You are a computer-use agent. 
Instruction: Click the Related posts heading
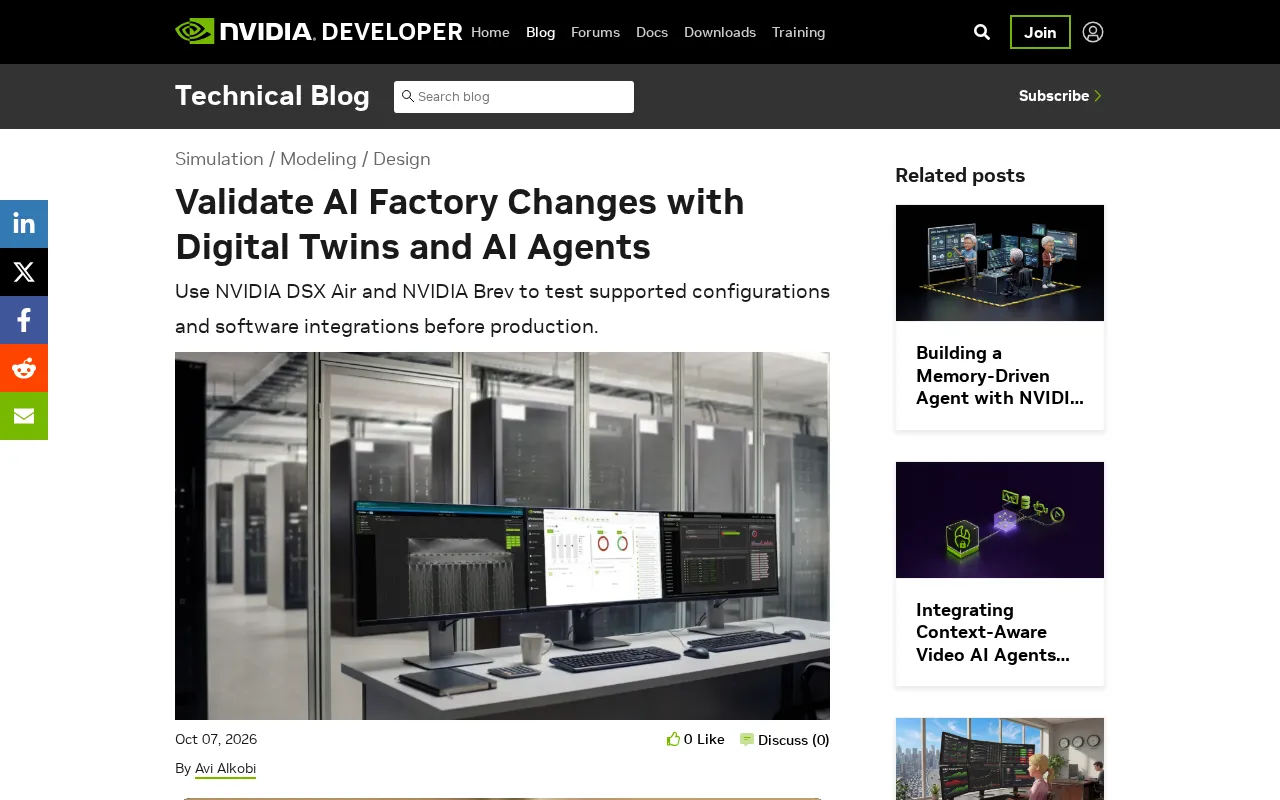(x=960, y=176)
